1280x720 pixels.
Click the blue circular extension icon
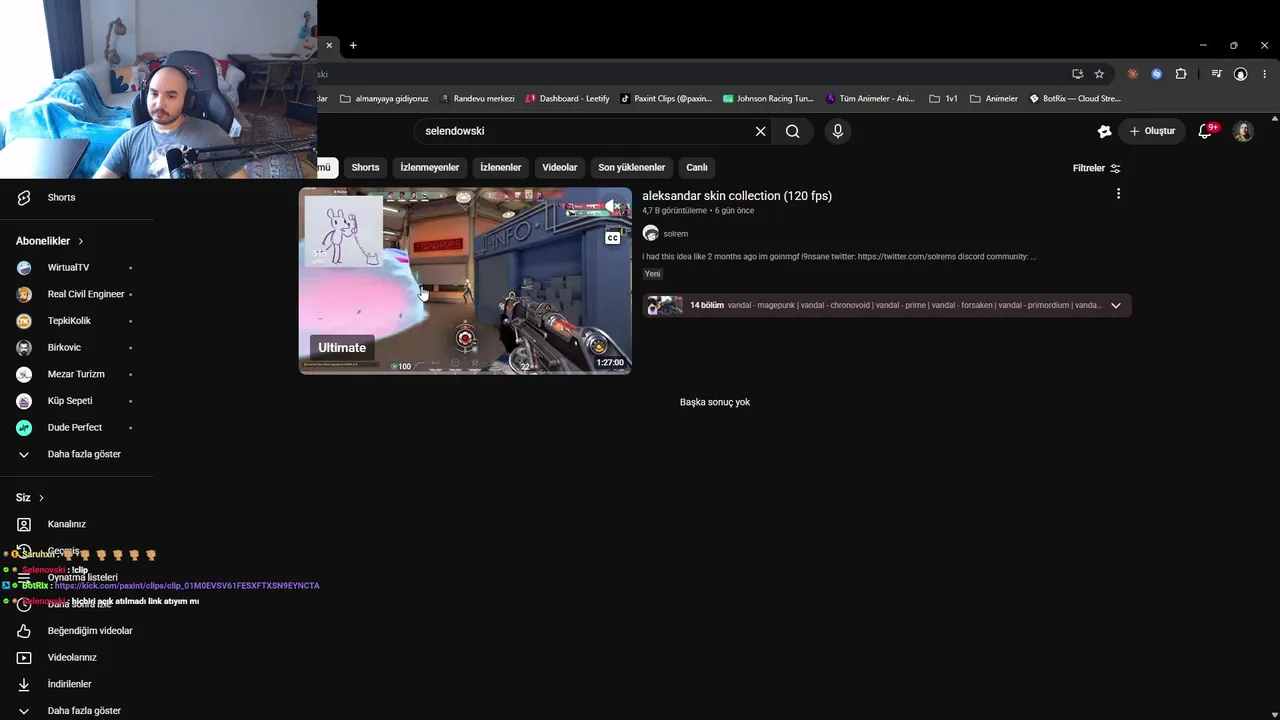point(1157,74)
